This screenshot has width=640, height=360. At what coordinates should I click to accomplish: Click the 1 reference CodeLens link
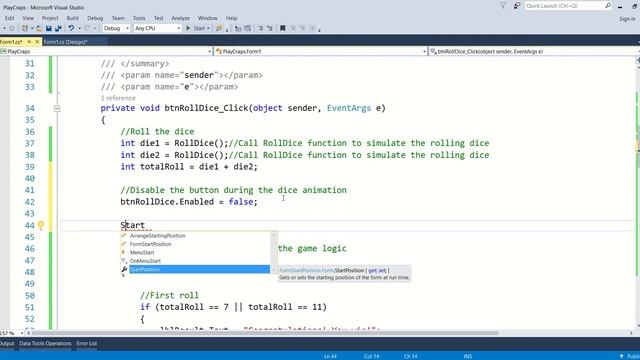pyautogui.click(x=118, y=98)
